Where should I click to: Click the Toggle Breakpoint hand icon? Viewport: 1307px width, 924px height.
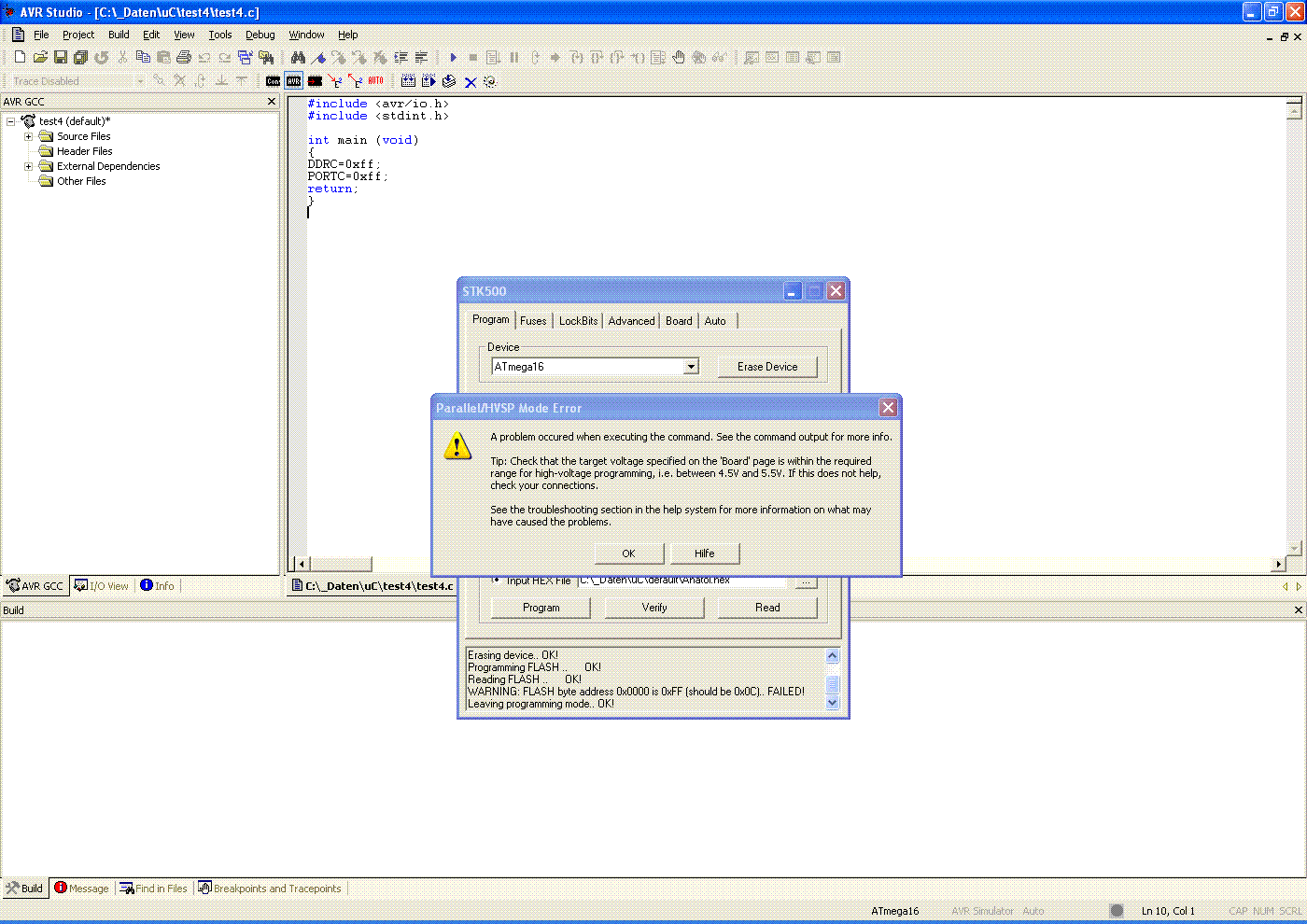pyautogui.click(x=679, y=58)
